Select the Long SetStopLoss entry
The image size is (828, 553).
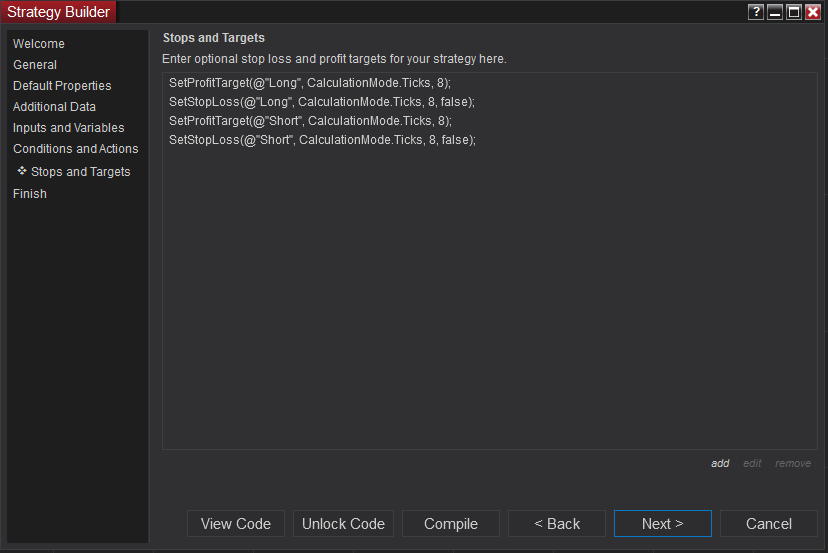point(321,102)
